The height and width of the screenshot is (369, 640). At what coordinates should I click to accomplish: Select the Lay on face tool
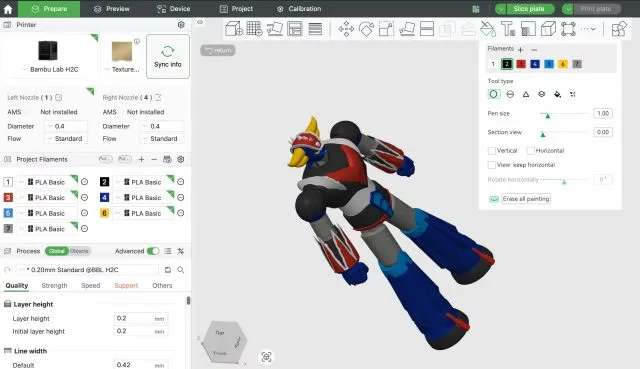[407, 29]
